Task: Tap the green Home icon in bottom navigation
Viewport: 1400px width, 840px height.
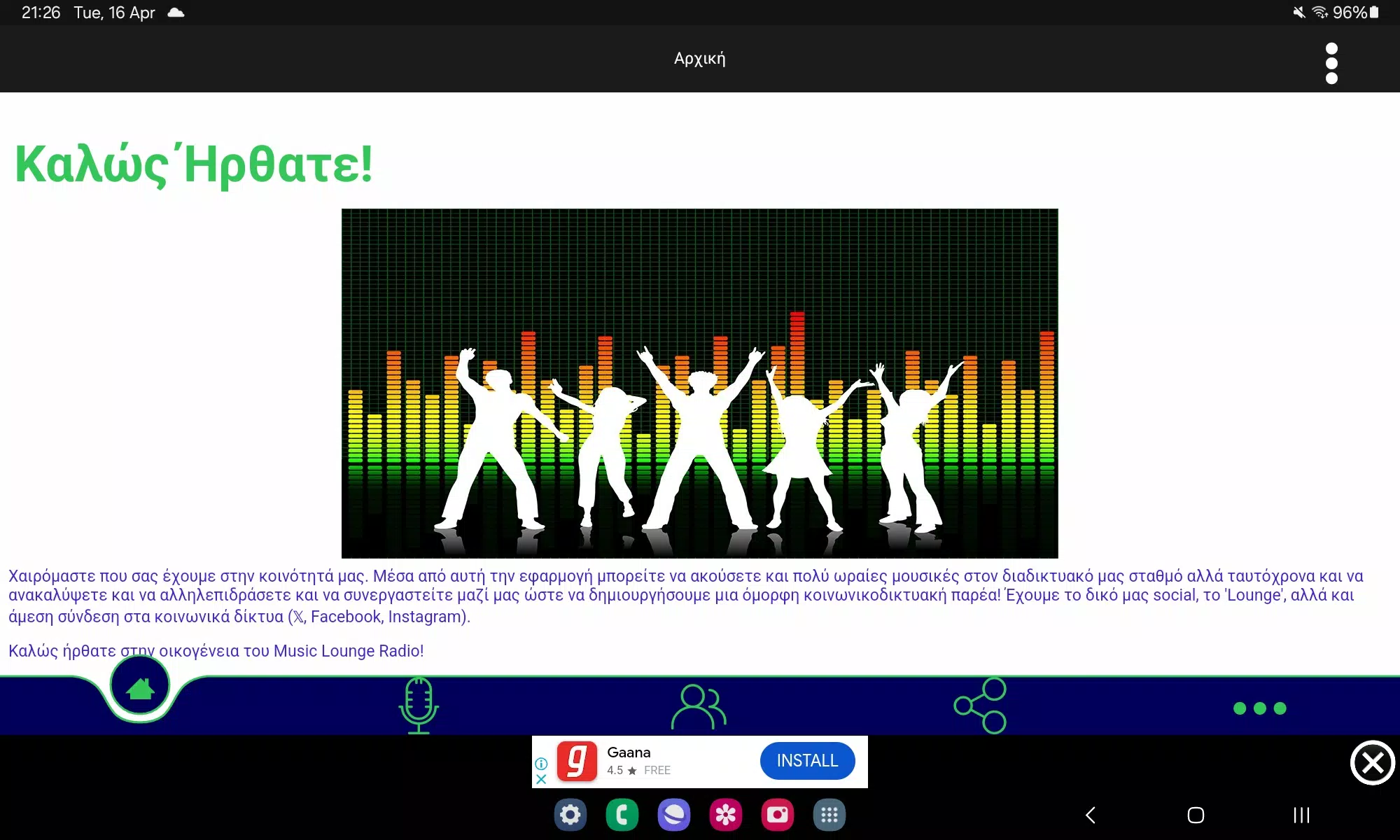Action: tap(140, 688)
